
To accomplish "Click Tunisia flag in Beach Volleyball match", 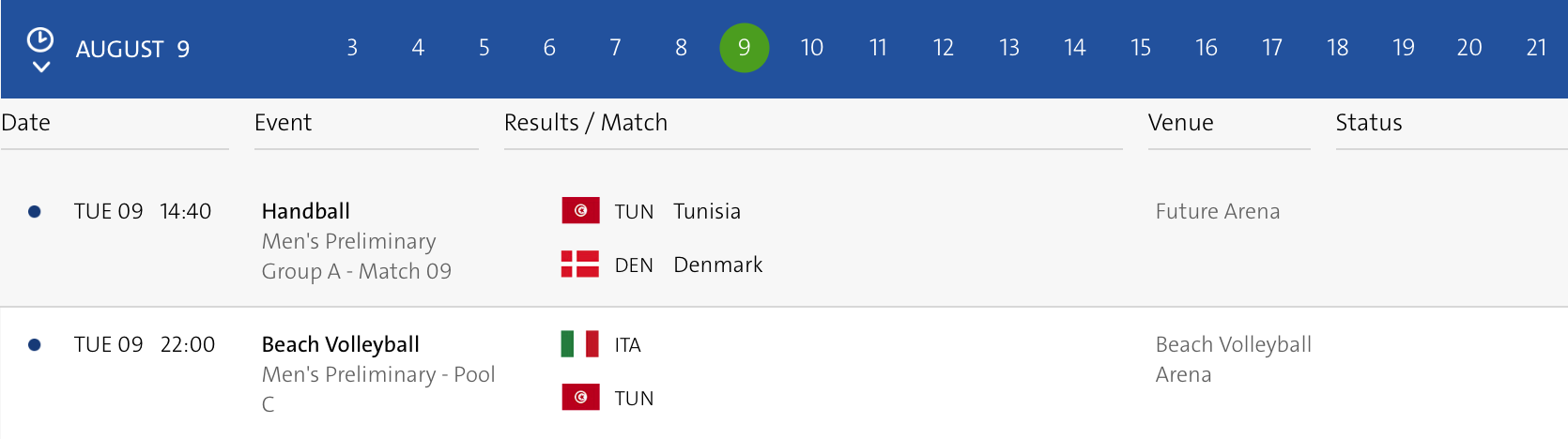I will tap(580, 398).
